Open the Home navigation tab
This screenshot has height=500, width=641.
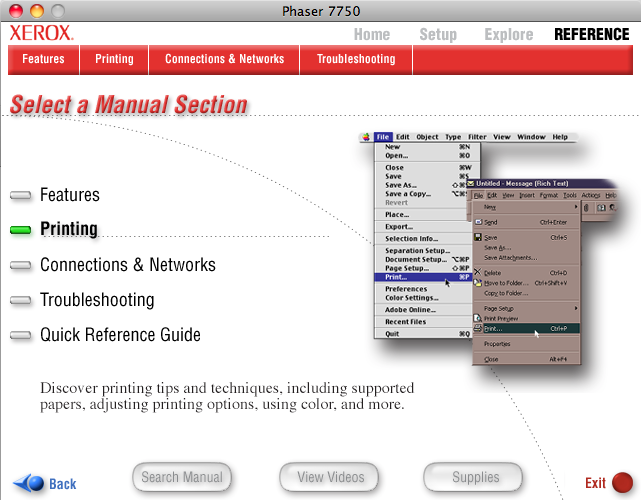click(x=372, y=34)
